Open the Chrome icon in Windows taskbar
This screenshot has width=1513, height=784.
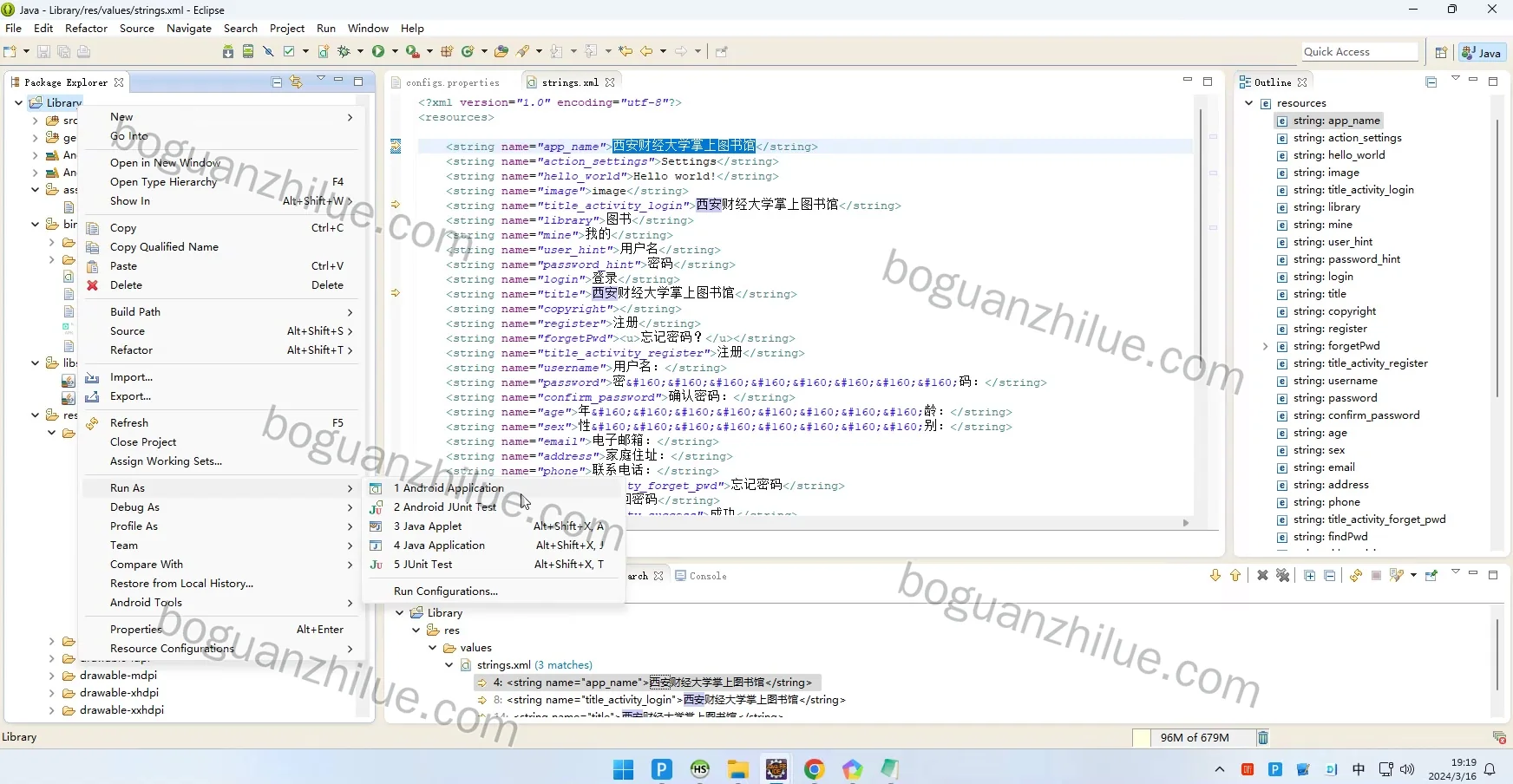814,769
